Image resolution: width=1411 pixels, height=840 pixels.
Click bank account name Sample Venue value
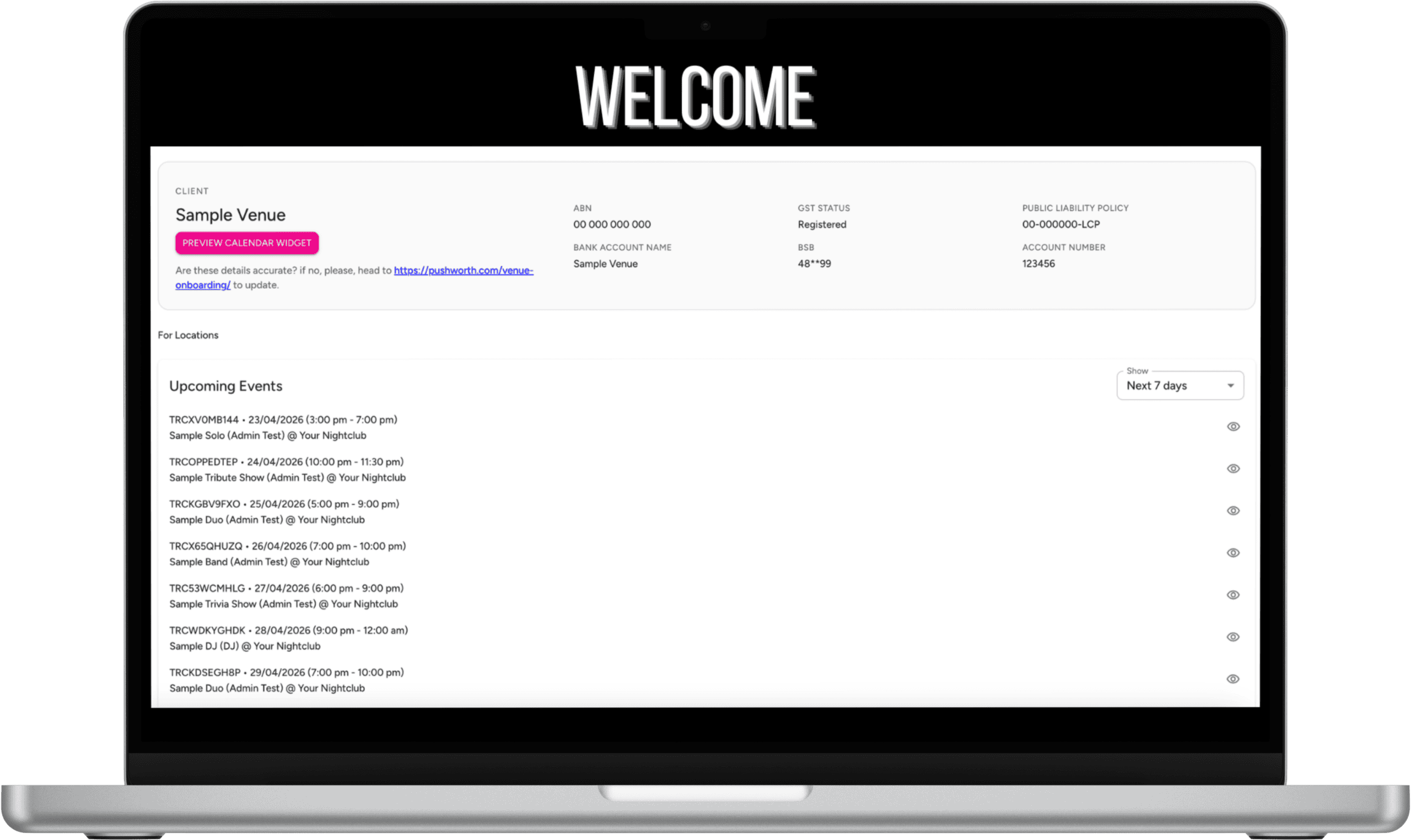click(x=605, y=263)
